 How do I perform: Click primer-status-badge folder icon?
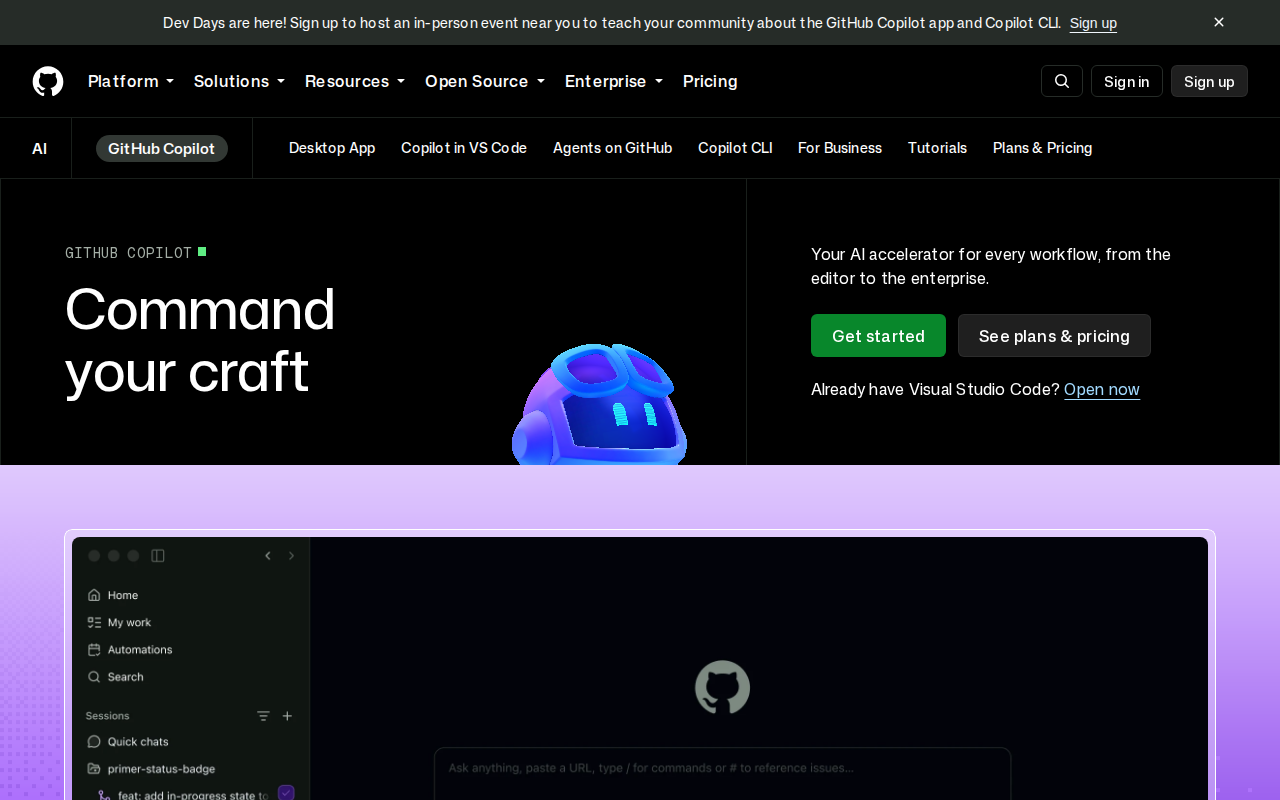(x=94, y=769)
